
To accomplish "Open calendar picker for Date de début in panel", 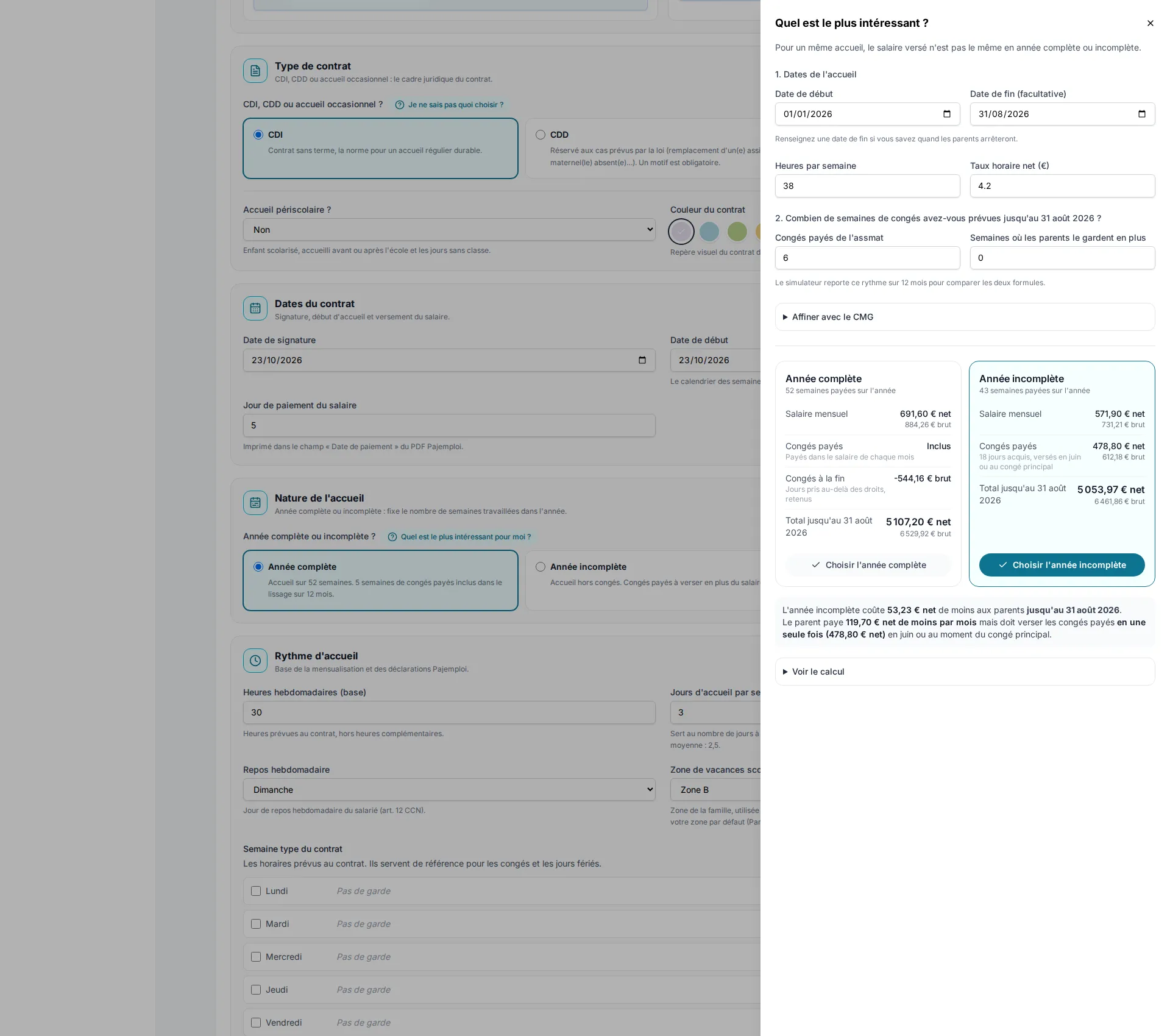I will 946,114.
